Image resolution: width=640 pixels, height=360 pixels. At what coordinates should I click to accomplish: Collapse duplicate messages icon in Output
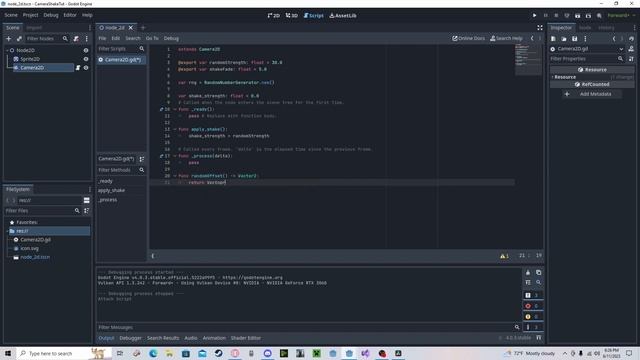528,282
